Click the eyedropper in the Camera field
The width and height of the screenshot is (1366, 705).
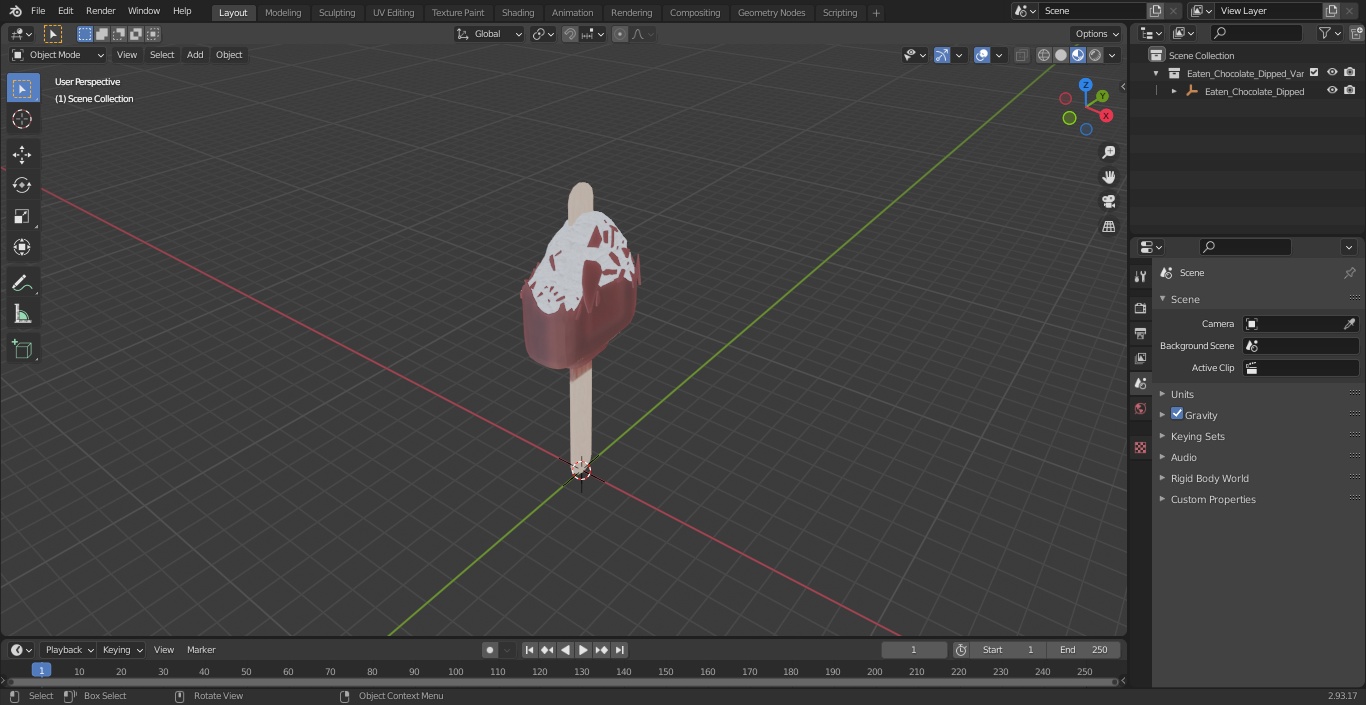coord(1349,324)
